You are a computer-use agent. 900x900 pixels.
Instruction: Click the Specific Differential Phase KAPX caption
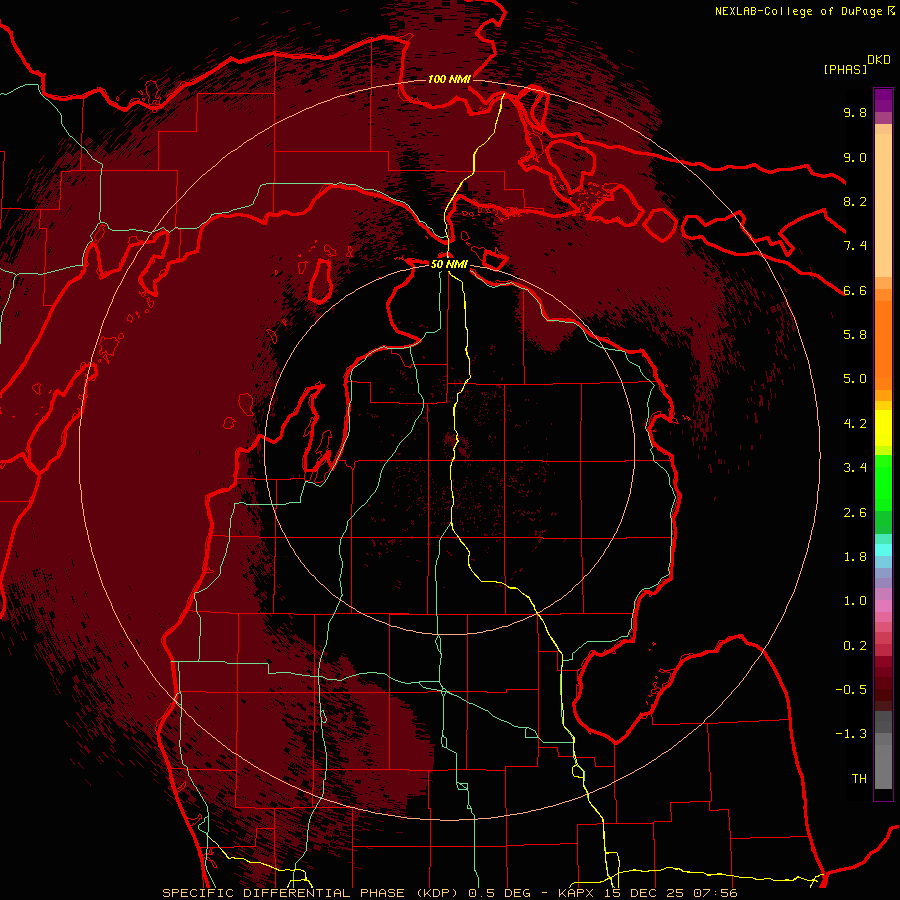click(449, 893)
